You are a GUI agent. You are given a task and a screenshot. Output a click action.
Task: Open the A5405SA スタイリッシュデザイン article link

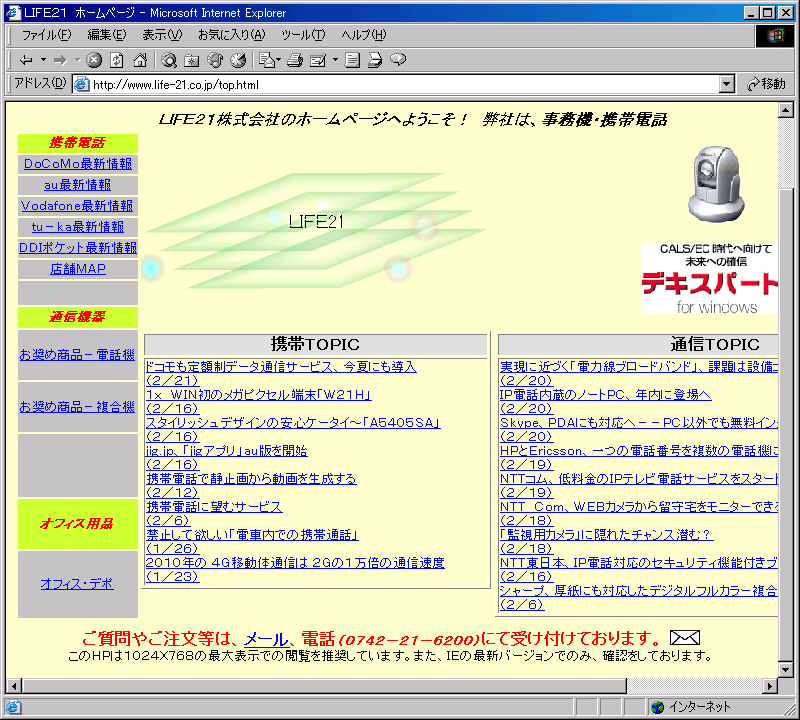pyautogui.click(x=293, y=423)
